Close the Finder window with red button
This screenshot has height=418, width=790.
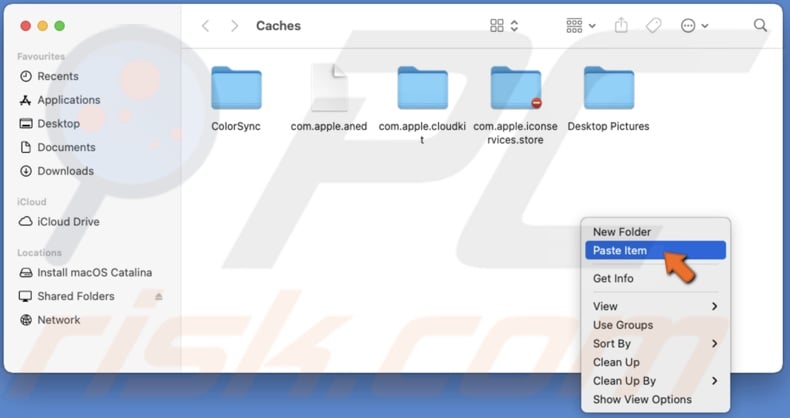[26, 26]
